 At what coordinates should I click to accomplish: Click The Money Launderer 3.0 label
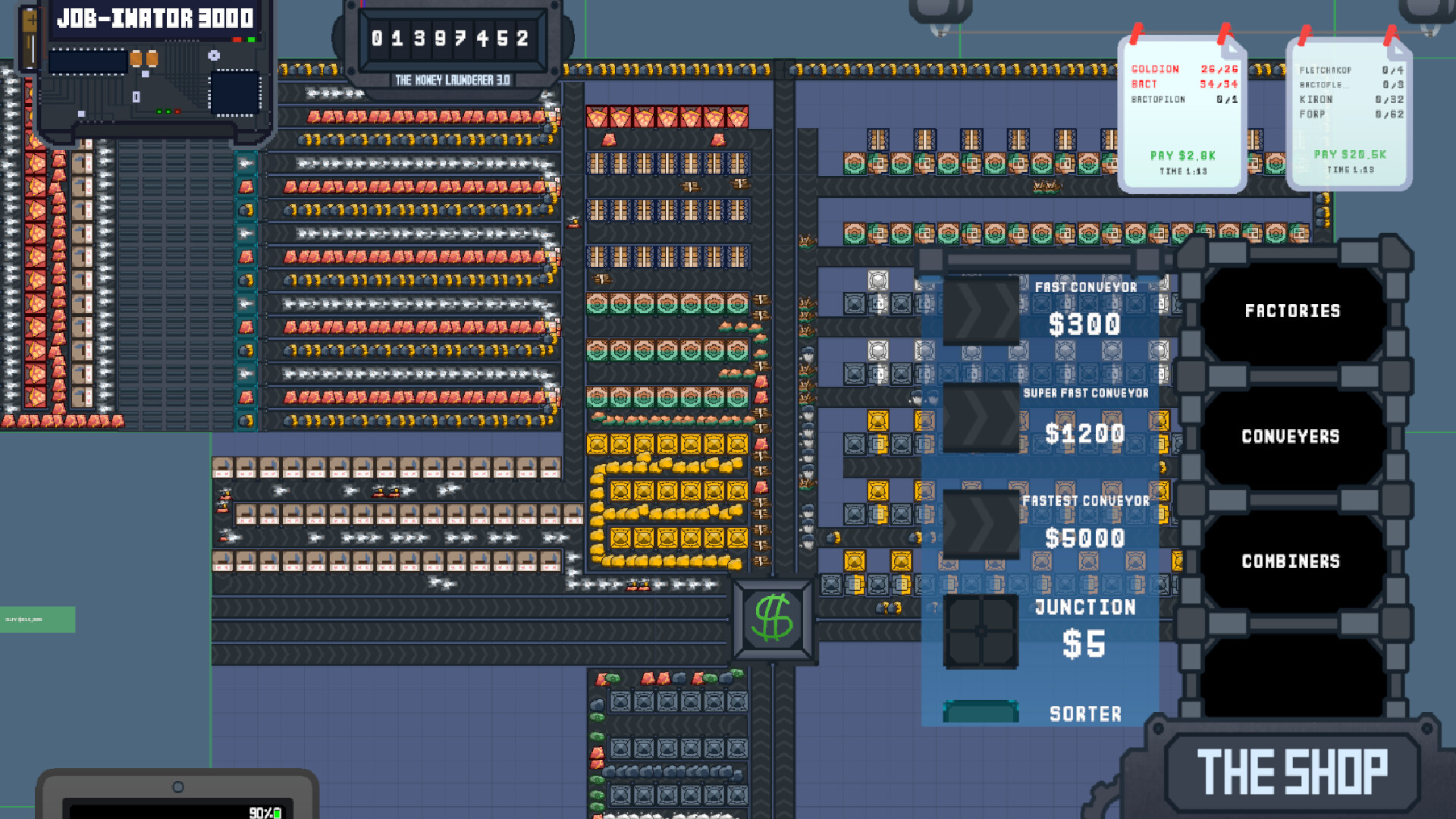(x=452, y=80)
